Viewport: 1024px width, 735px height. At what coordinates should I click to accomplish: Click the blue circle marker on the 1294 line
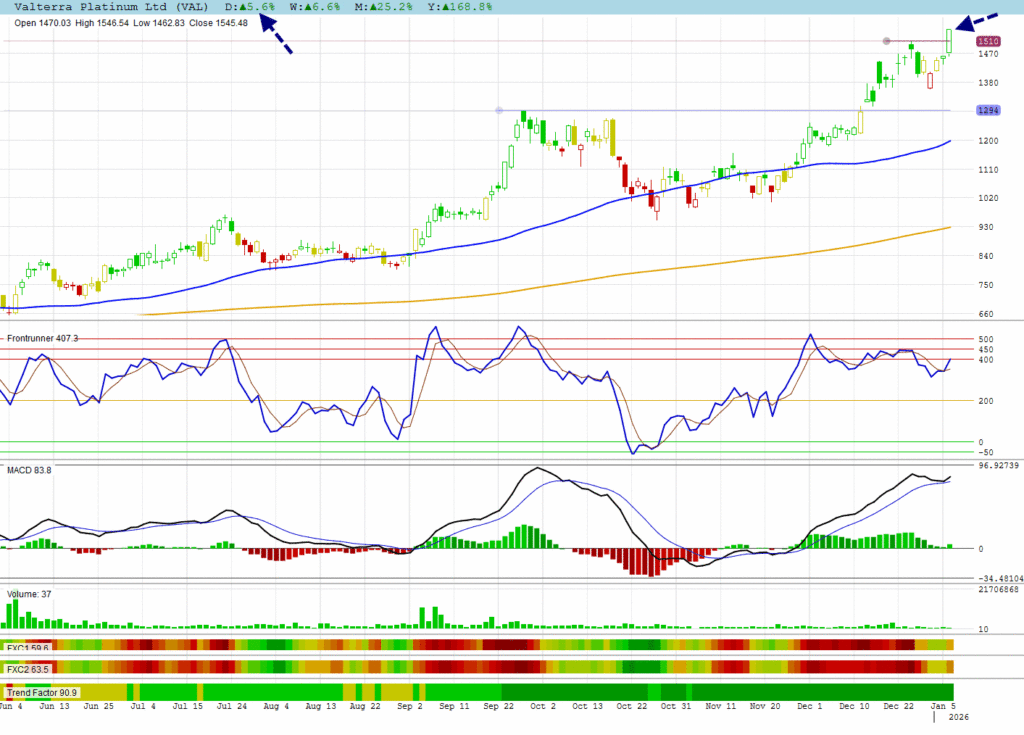pos(498,111)
